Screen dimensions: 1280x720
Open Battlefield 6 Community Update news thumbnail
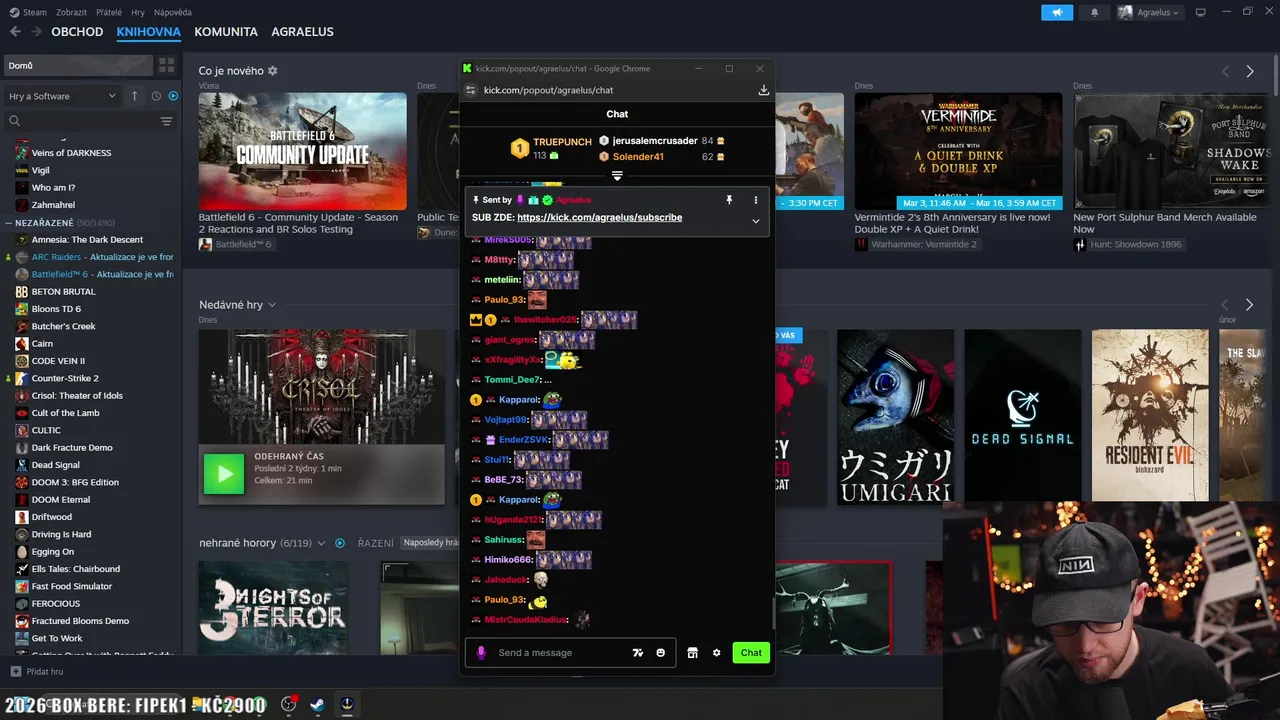(x=302, y=151)
